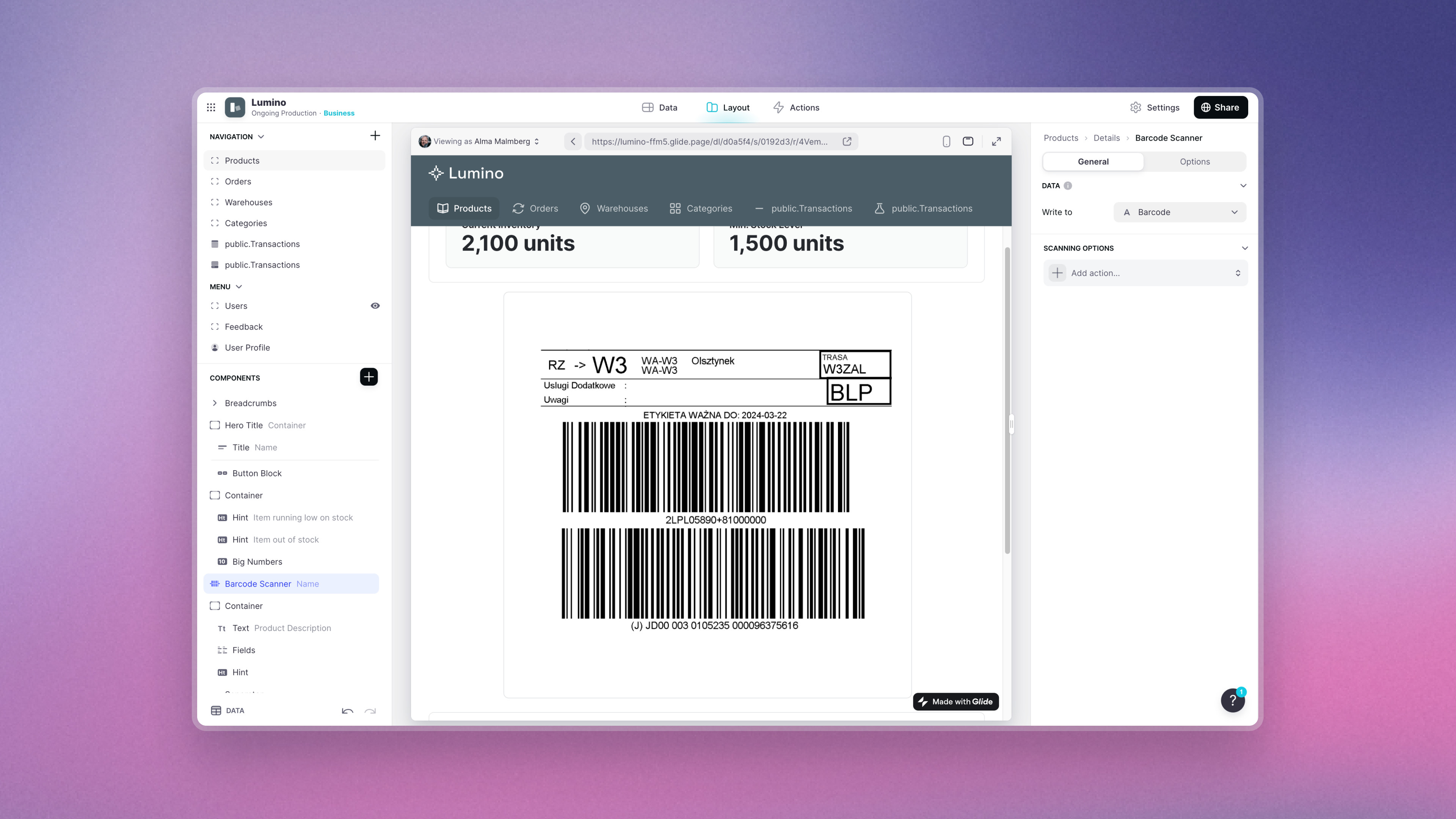1456x819 pixels.
Task: Select Barcode Scanner component
Action: point(291,583)
